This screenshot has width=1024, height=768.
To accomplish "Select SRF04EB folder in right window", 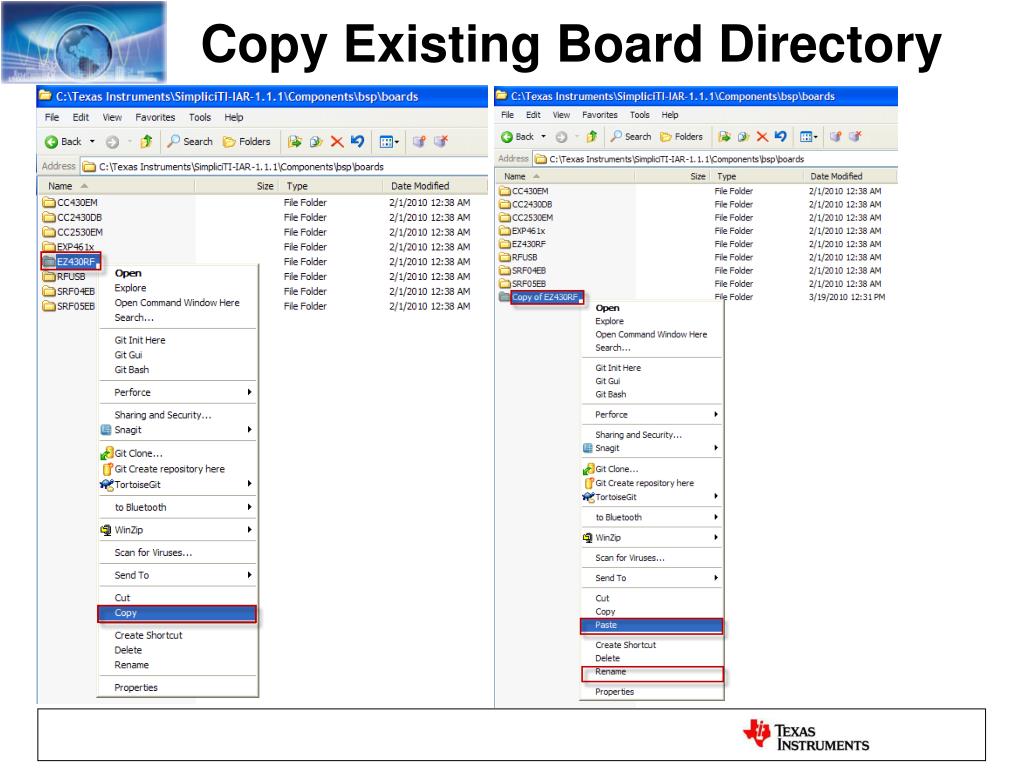I will [522, 270].
